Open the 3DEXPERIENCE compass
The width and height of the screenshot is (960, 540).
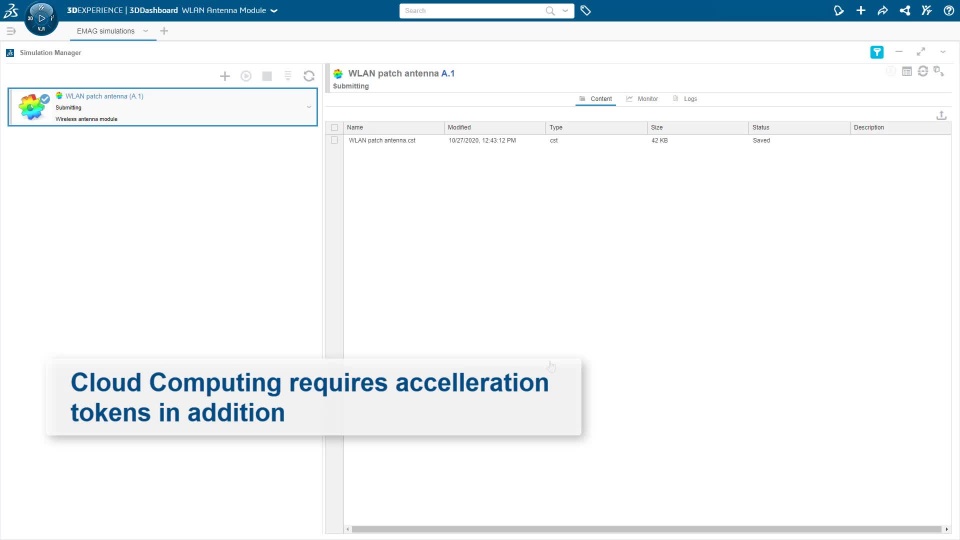click(41, 18)
